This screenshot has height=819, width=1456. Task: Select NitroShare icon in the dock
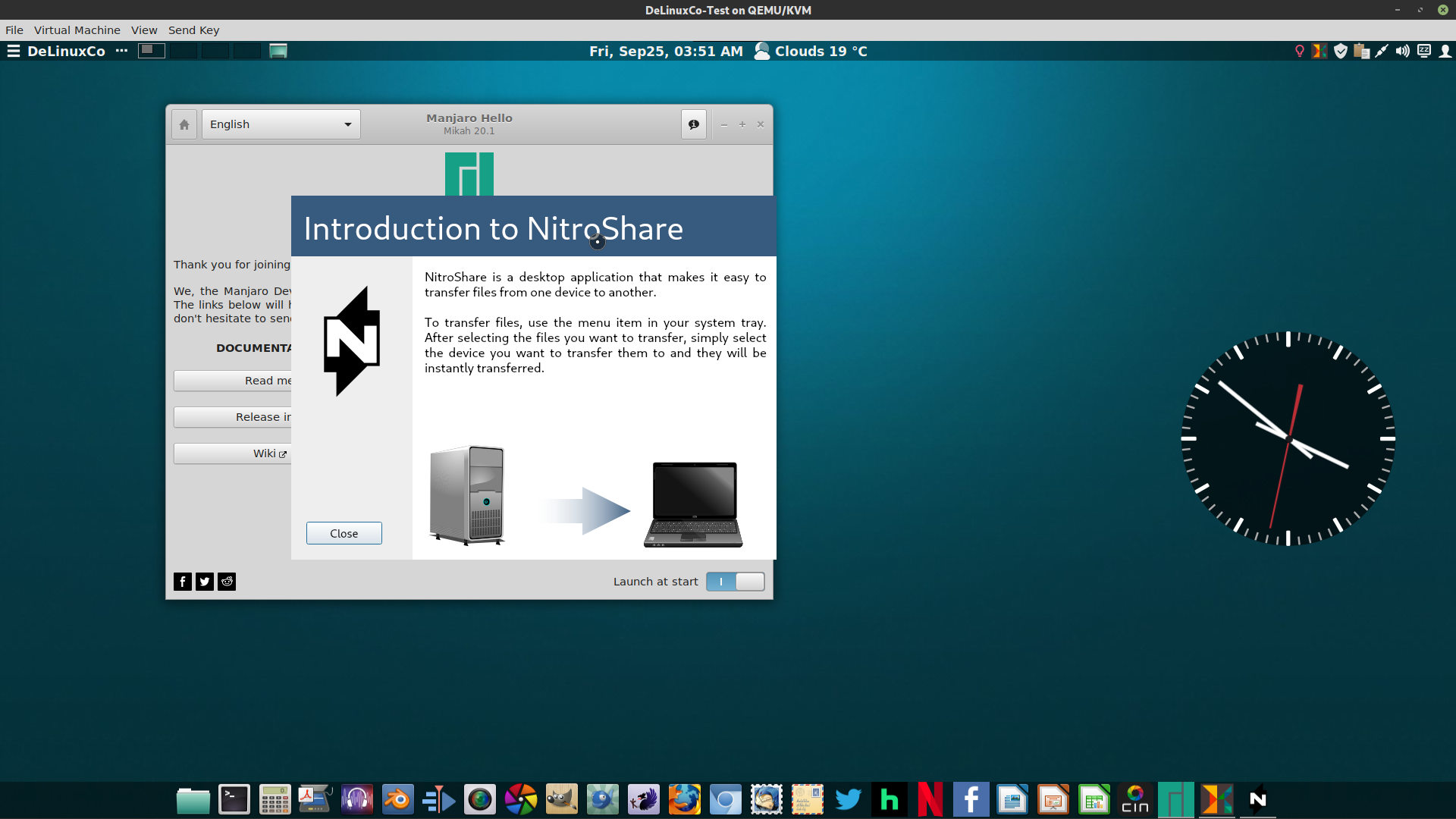coord(1258,799)
